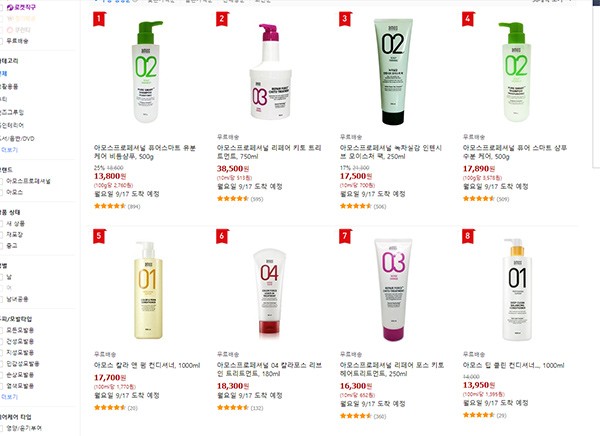The image size is (600, 436).
Task: Open the red 04 tube product image
Action: coord(269,292)
